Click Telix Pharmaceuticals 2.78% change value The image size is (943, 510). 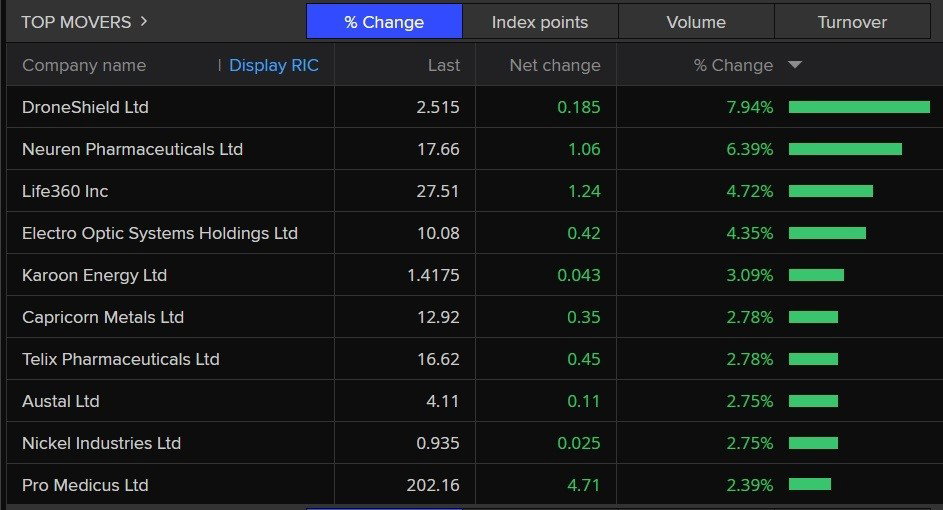749,359
